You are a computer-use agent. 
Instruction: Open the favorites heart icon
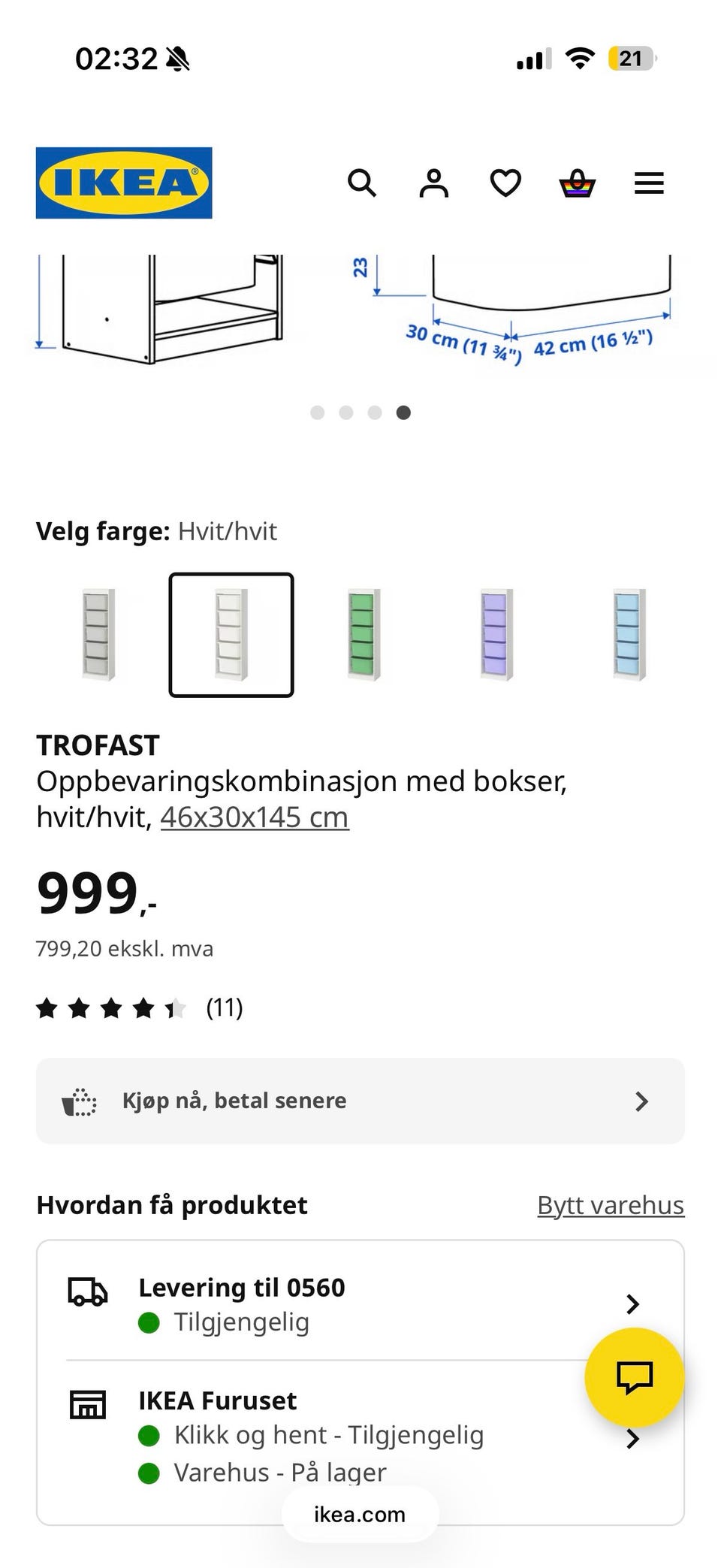point(505,183)
